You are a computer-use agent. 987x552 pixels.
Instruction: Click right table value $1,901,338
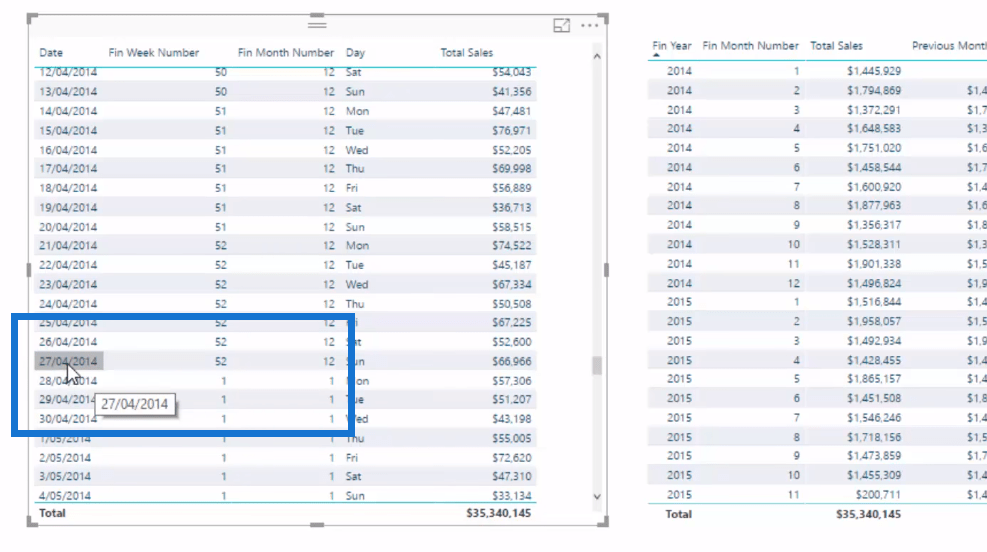coord(874,264)
